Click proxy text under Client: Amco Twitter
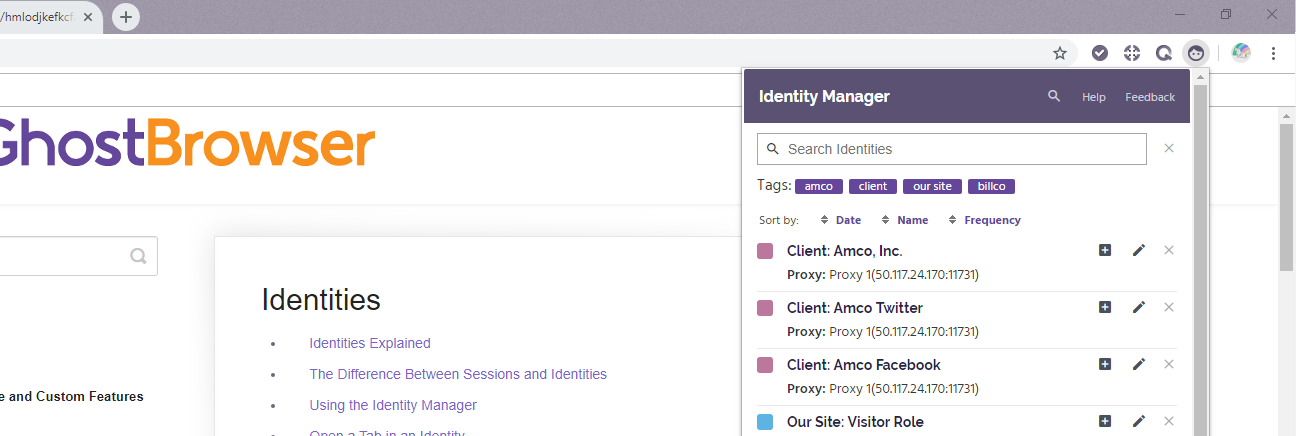 point(883,332)
